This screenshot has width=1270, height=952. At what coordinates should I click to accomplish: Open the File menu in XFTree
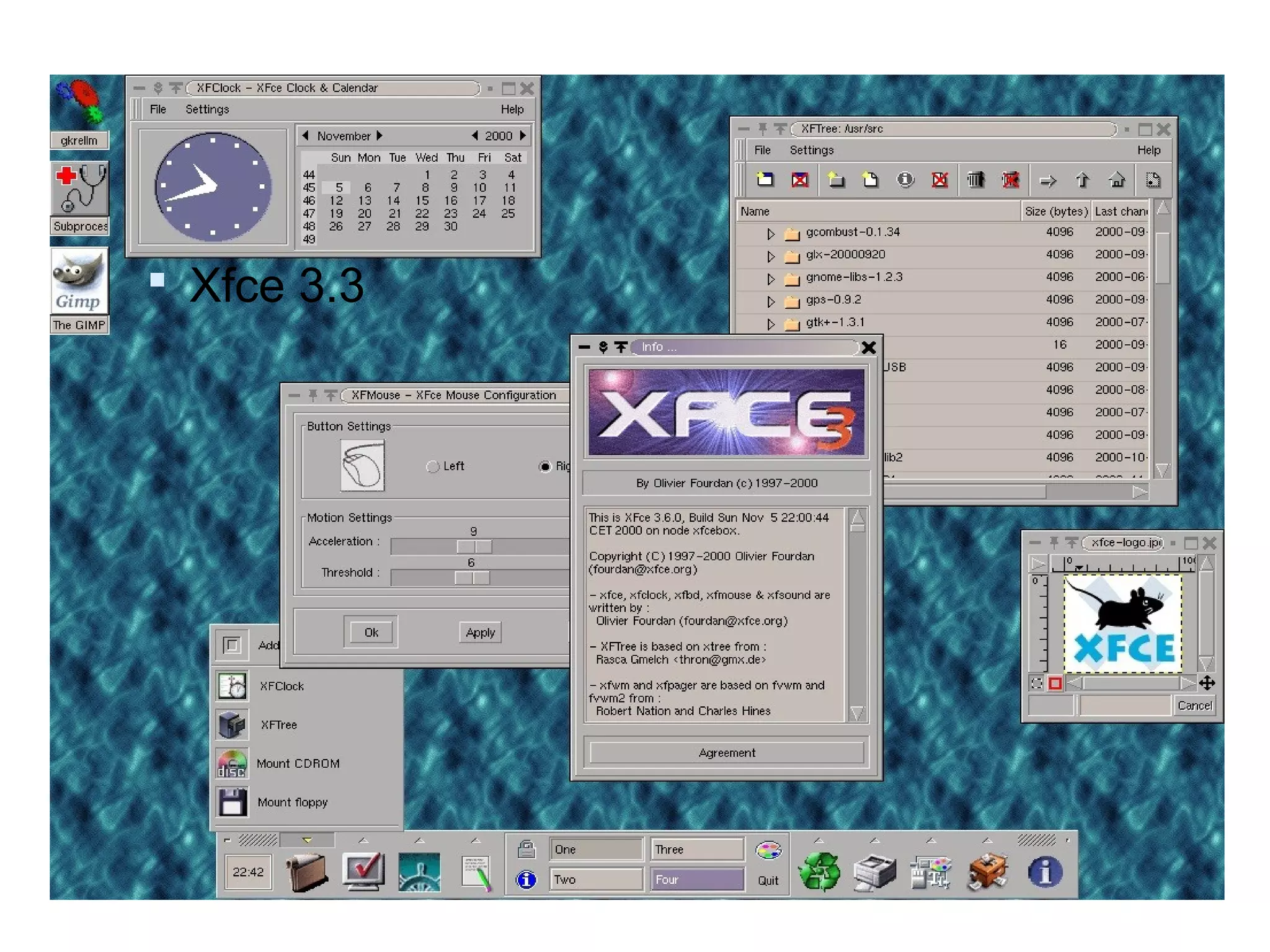[x=763, y=150]
